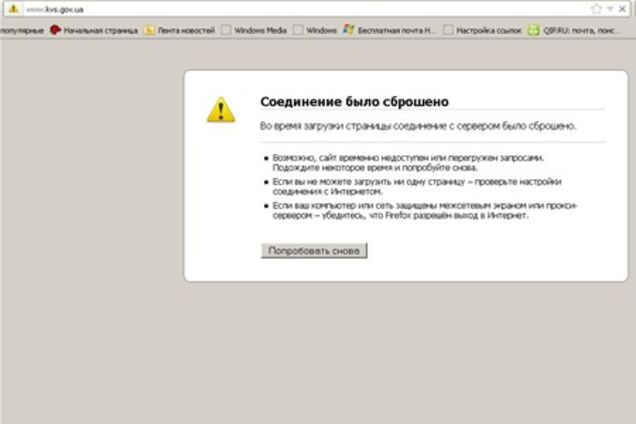This screenshot has height=424, width=636.
Task: Open the Лента новостей bookmark
Action: [x=179, y=30]
